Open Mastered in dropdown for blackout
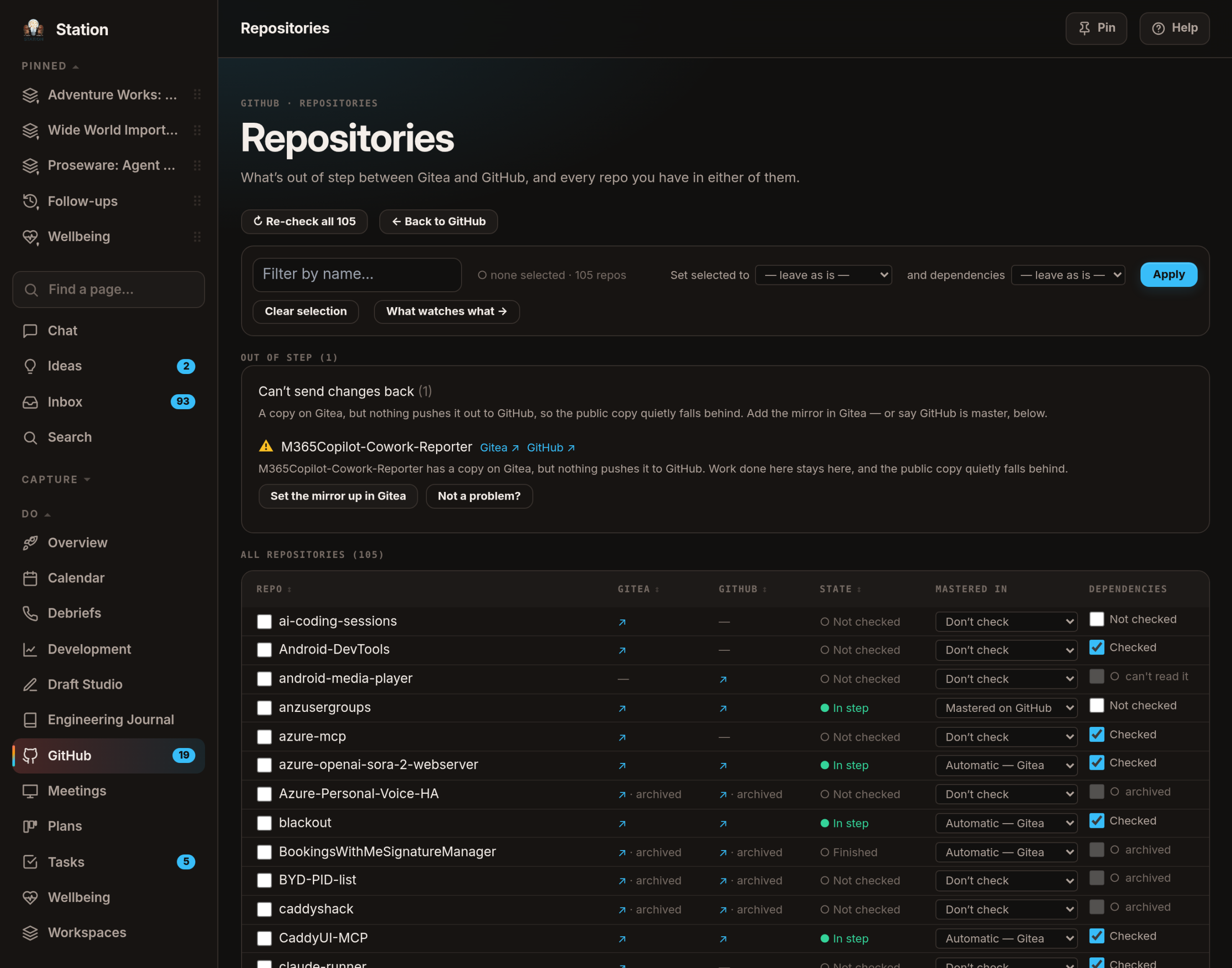The width and height of the screenshot is (1232, 968). click(x=1006, y=824)
